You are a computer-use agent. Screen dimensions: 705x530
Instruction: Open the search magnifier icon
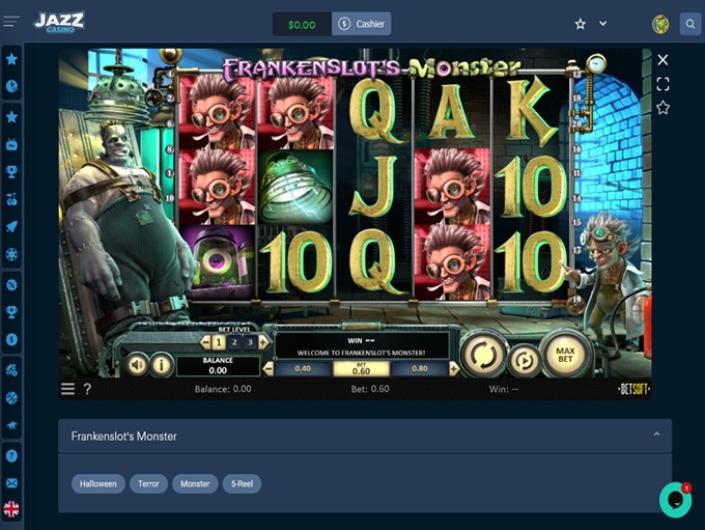pos(690,24)
